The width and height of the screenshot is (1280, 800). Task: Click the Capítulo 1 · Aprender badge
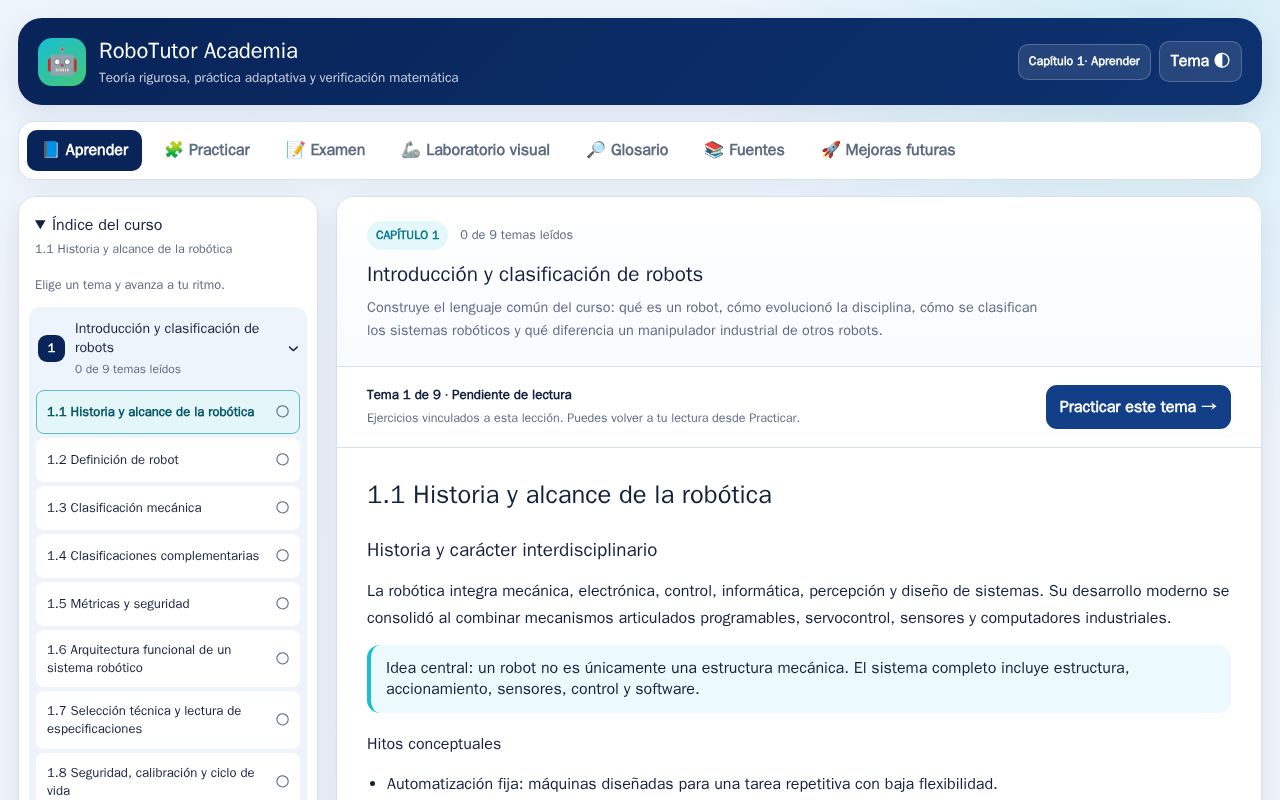click(1084, 61)
